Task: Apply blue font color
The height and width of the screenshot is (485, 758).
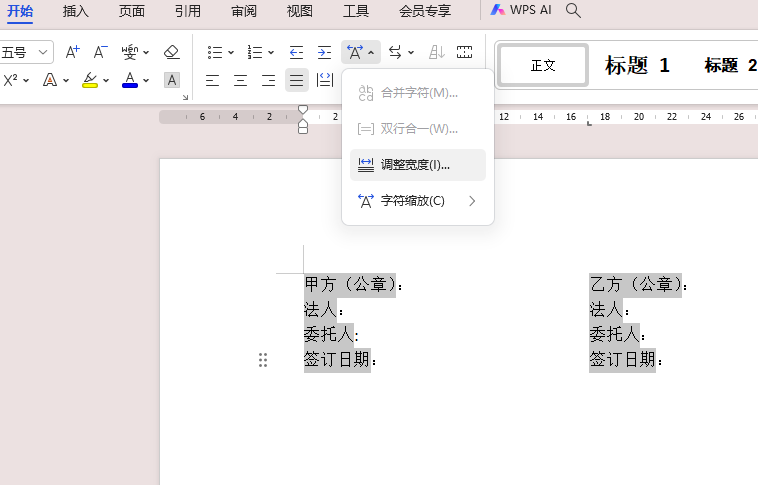Action: [x=130, y=80]
